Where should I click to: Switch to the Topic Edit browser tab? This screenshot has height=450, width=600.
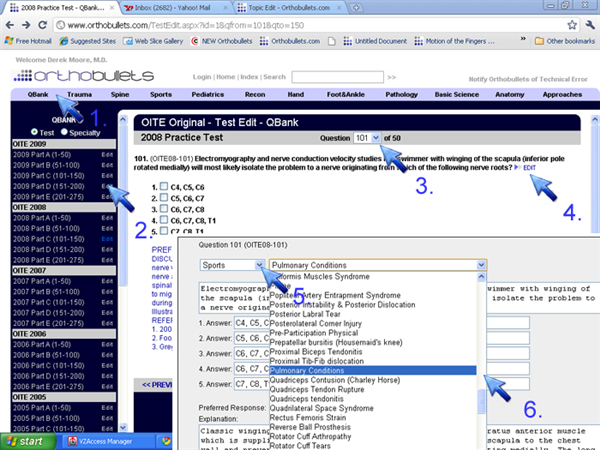click(x=290, y=8)
